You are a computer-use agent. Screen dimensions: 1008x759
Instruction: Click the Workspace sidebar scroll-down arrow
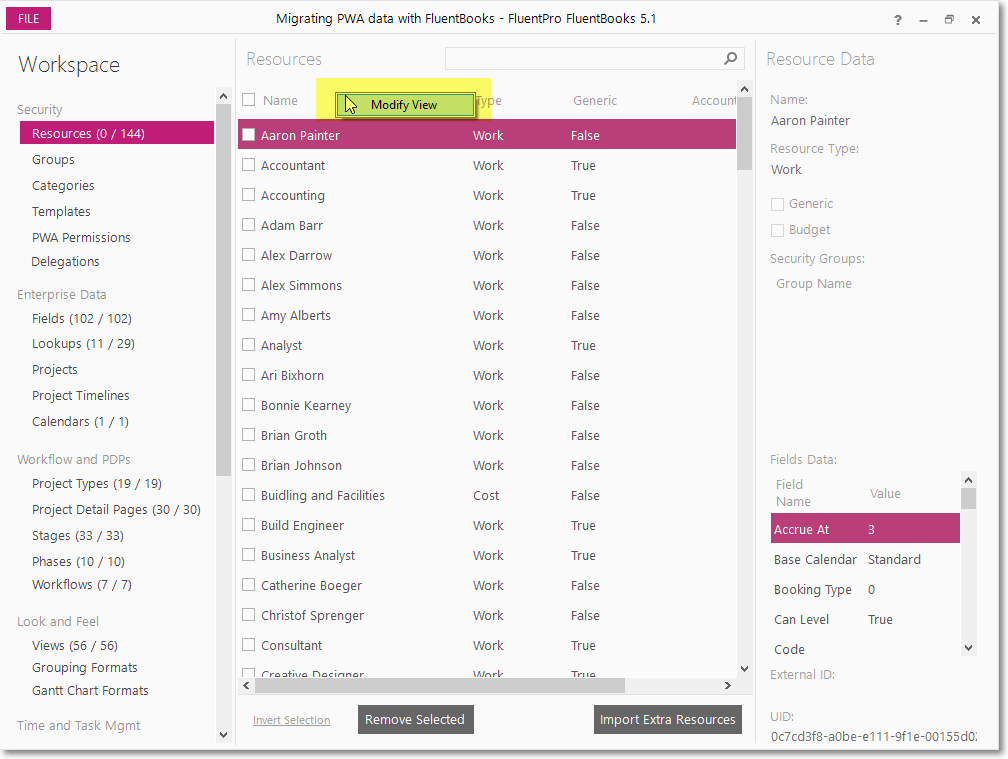(x=223, y=735)
